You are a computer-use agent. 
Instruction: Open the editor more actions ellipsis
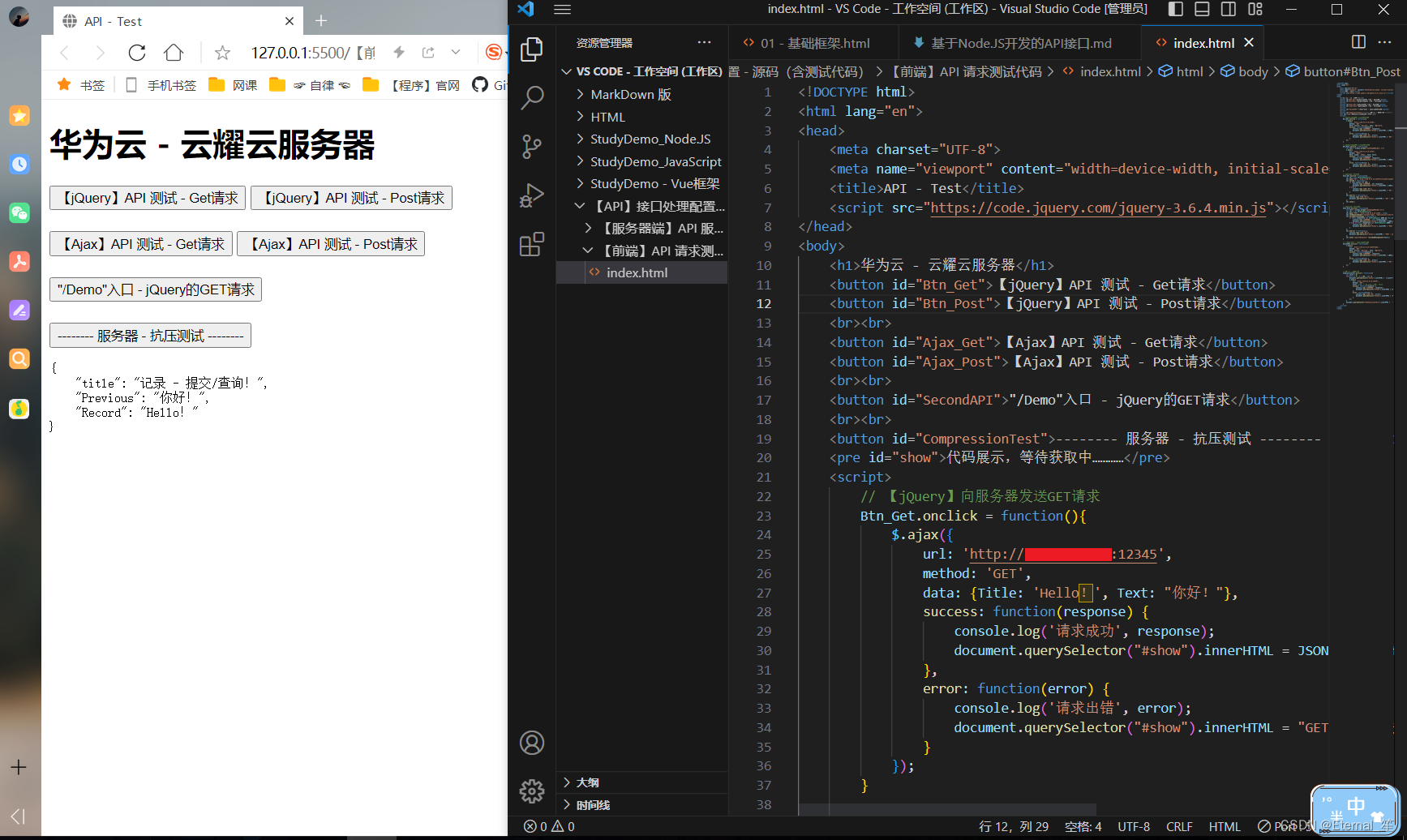tap(1384, 42)
